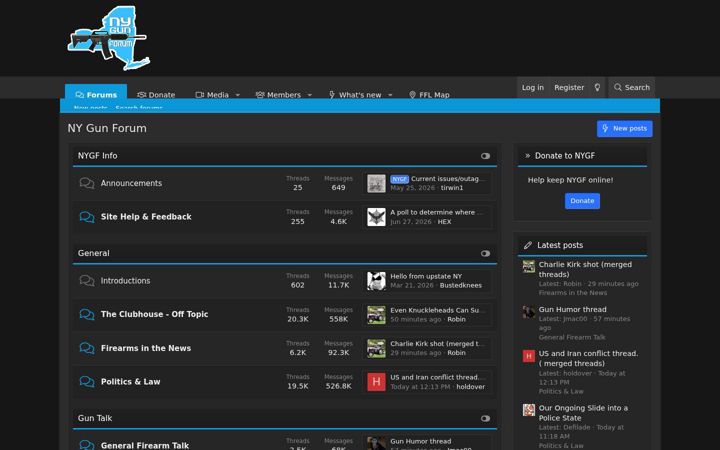Open The Clubhouse - Off Topic forum

(x=154, y=314)
